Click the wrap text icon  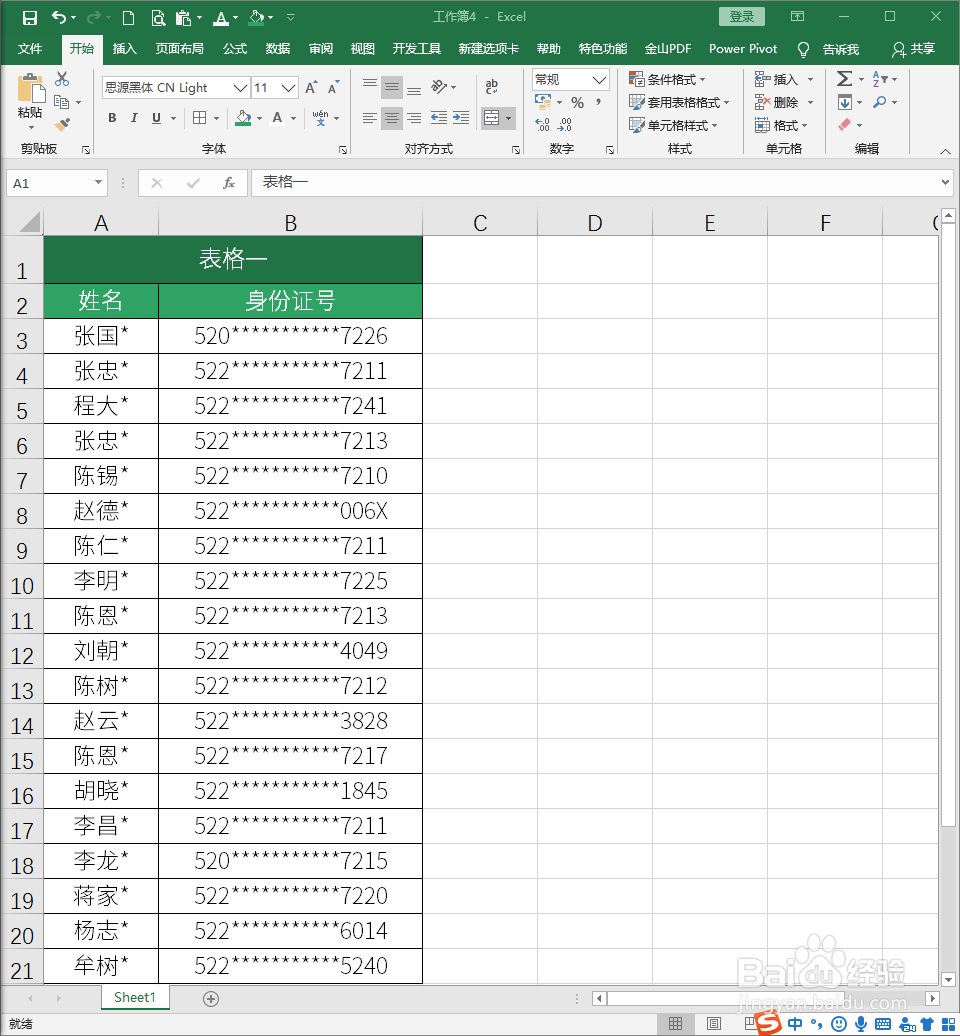coord(490,87)
